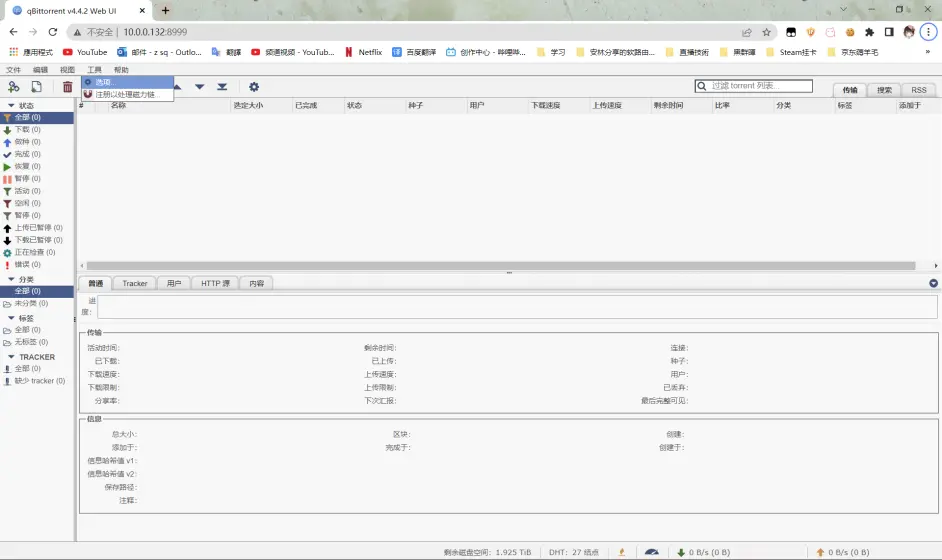Sort by the 上传速度 column header

point(619,105)
